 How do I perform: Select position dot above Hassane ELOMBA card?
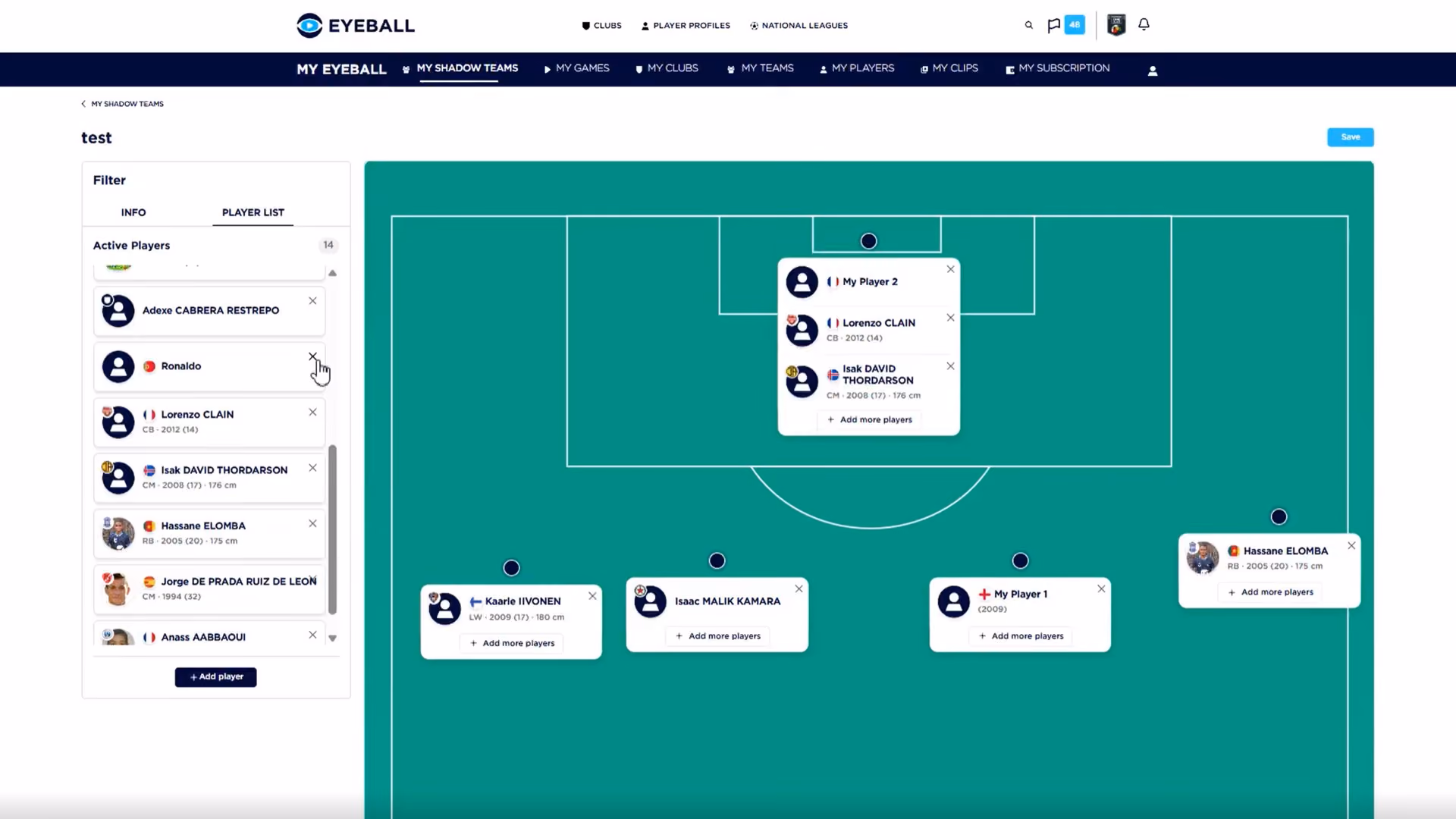[1279, 517]
